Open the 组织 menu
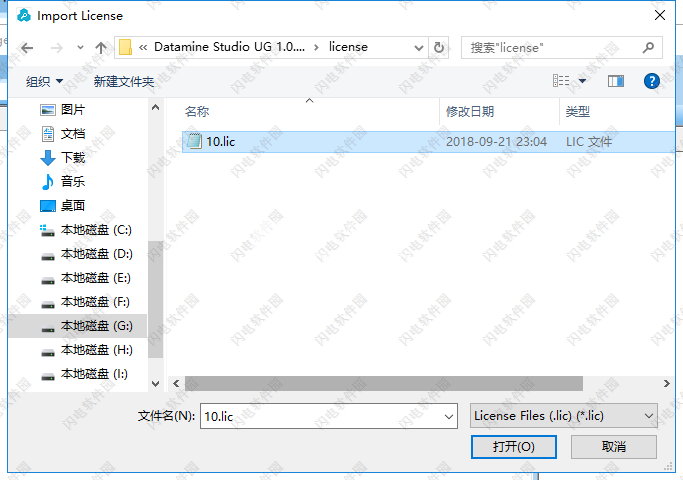This screenshot has height=480, width=683. pyautogui.click(x=44, y=81)
